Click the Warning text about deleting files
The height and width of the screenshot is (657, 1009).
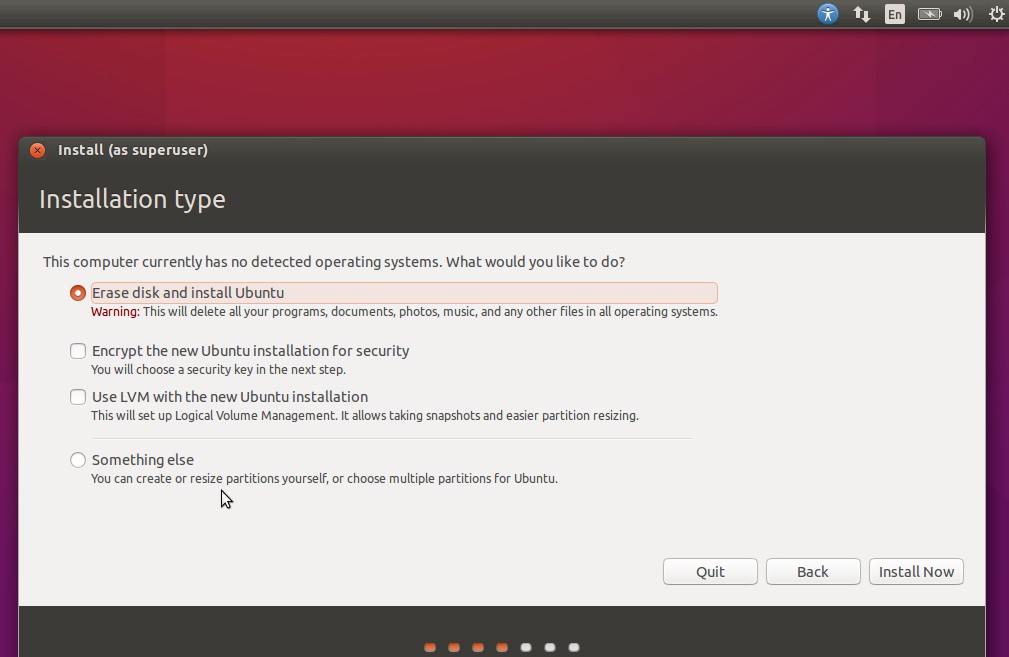pos(404,311)
